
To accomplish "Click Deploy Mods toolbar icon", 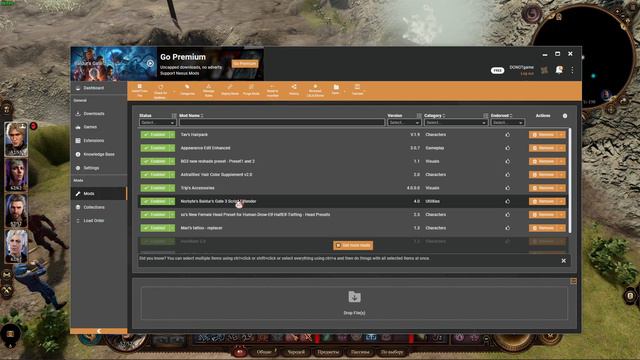I will point(230,90).
